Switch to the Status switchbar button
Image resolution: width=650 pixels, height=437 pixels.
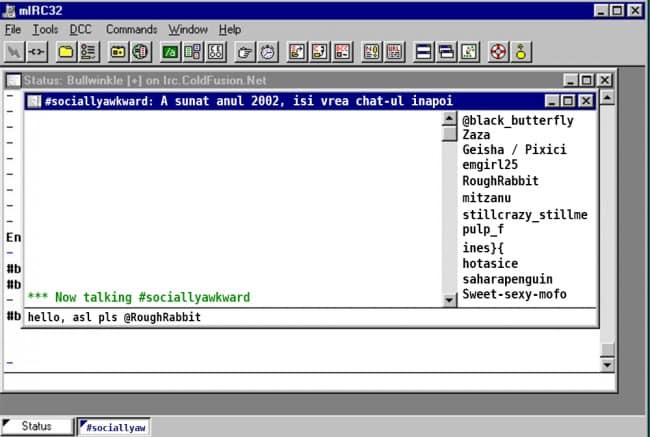pos(37,427)
